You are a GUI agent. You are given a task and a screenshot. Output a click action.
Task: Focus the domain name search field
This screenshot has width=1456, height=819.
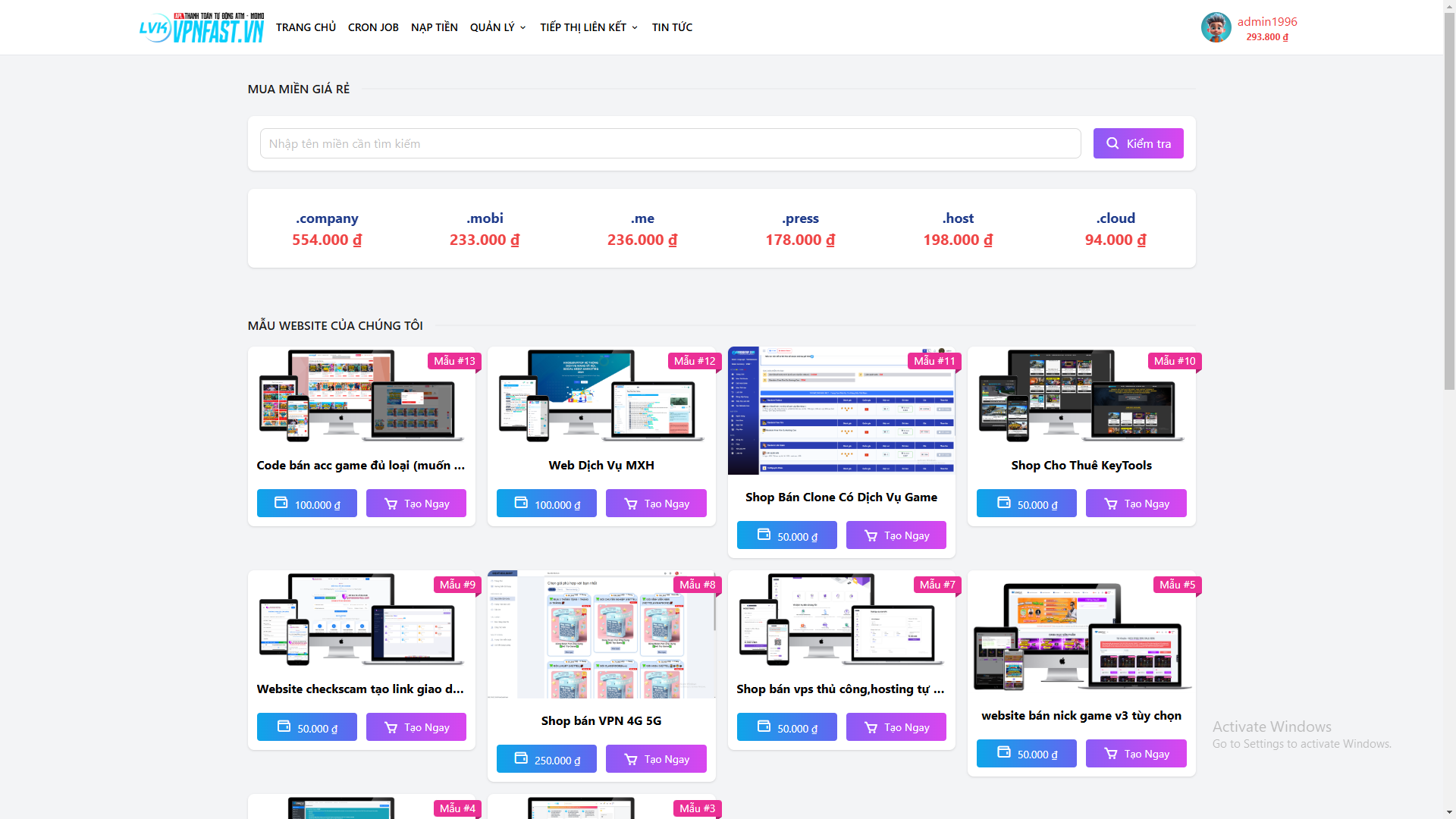coord(670,143)
